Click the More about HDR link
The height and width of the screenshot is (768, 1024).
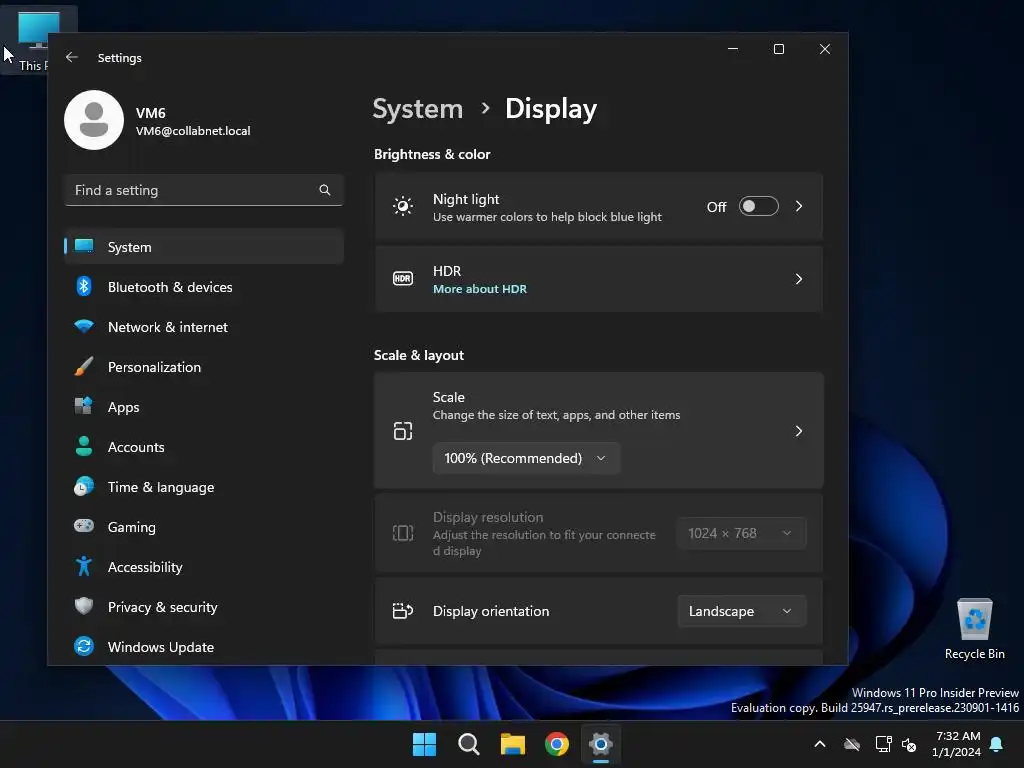pos(480,289)
